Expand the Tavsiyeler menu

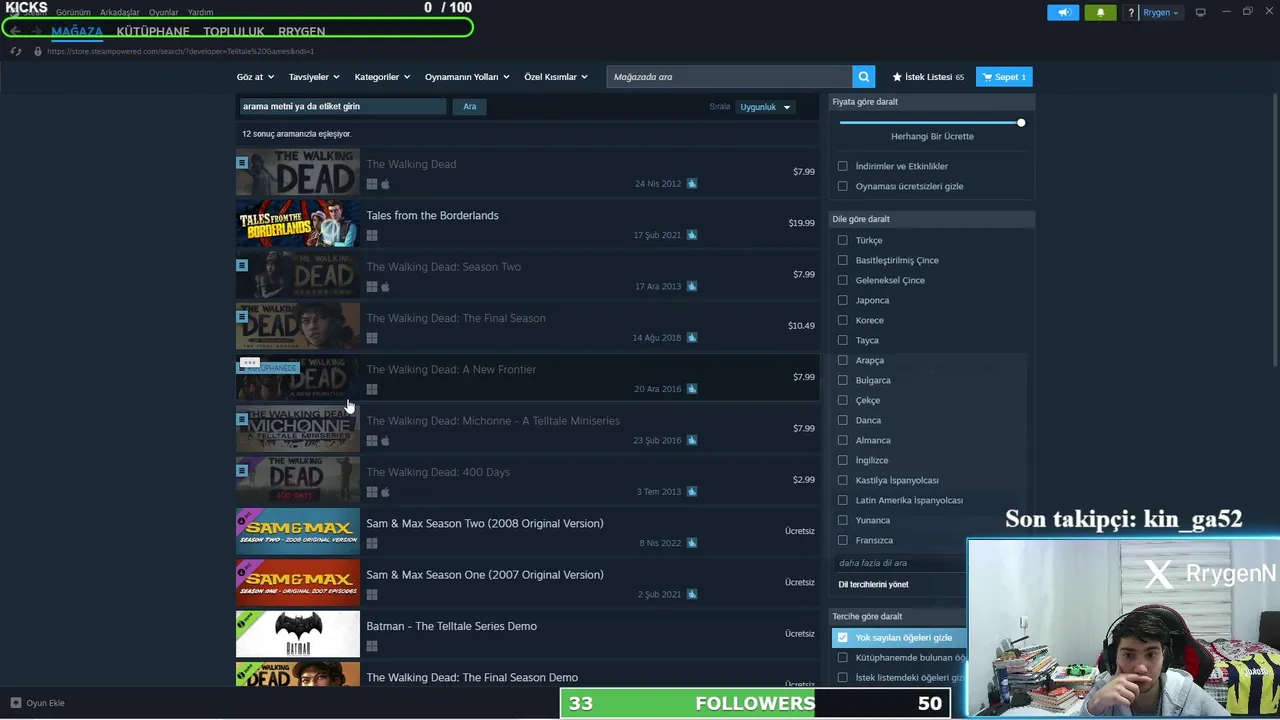(314, 77)
